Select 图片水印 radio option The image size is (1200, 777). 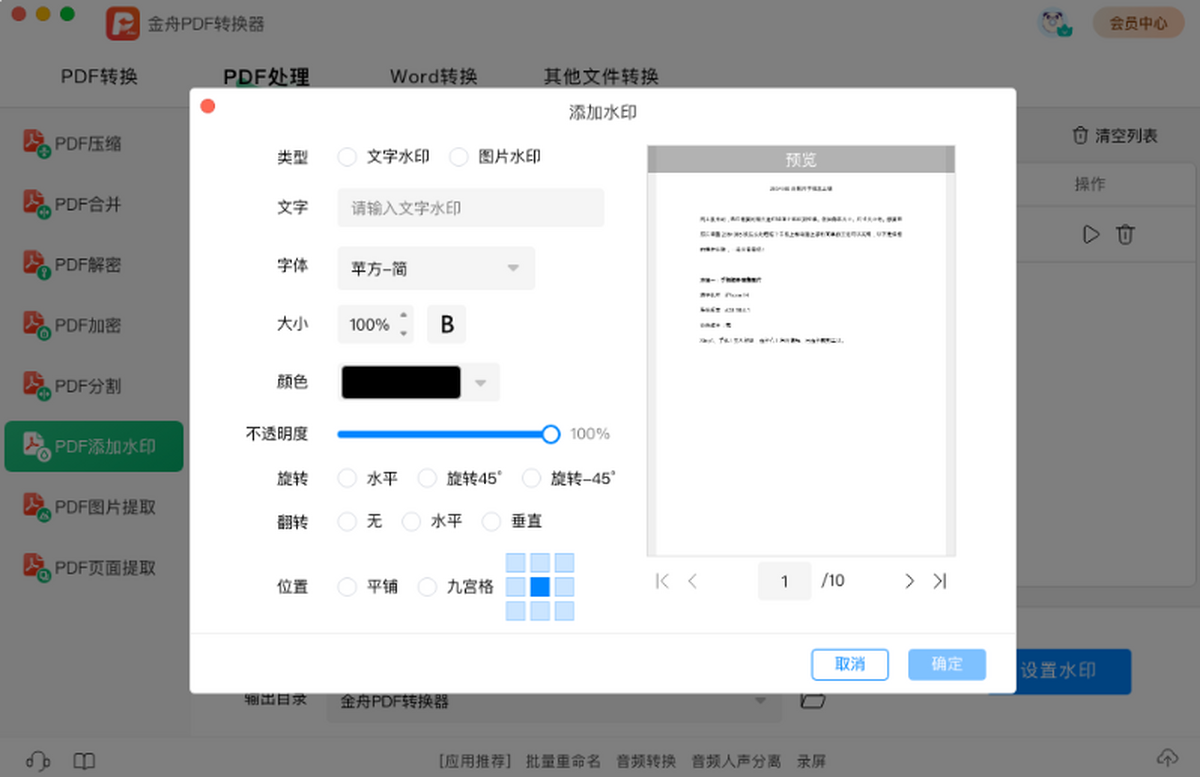(x=459, y=157)
